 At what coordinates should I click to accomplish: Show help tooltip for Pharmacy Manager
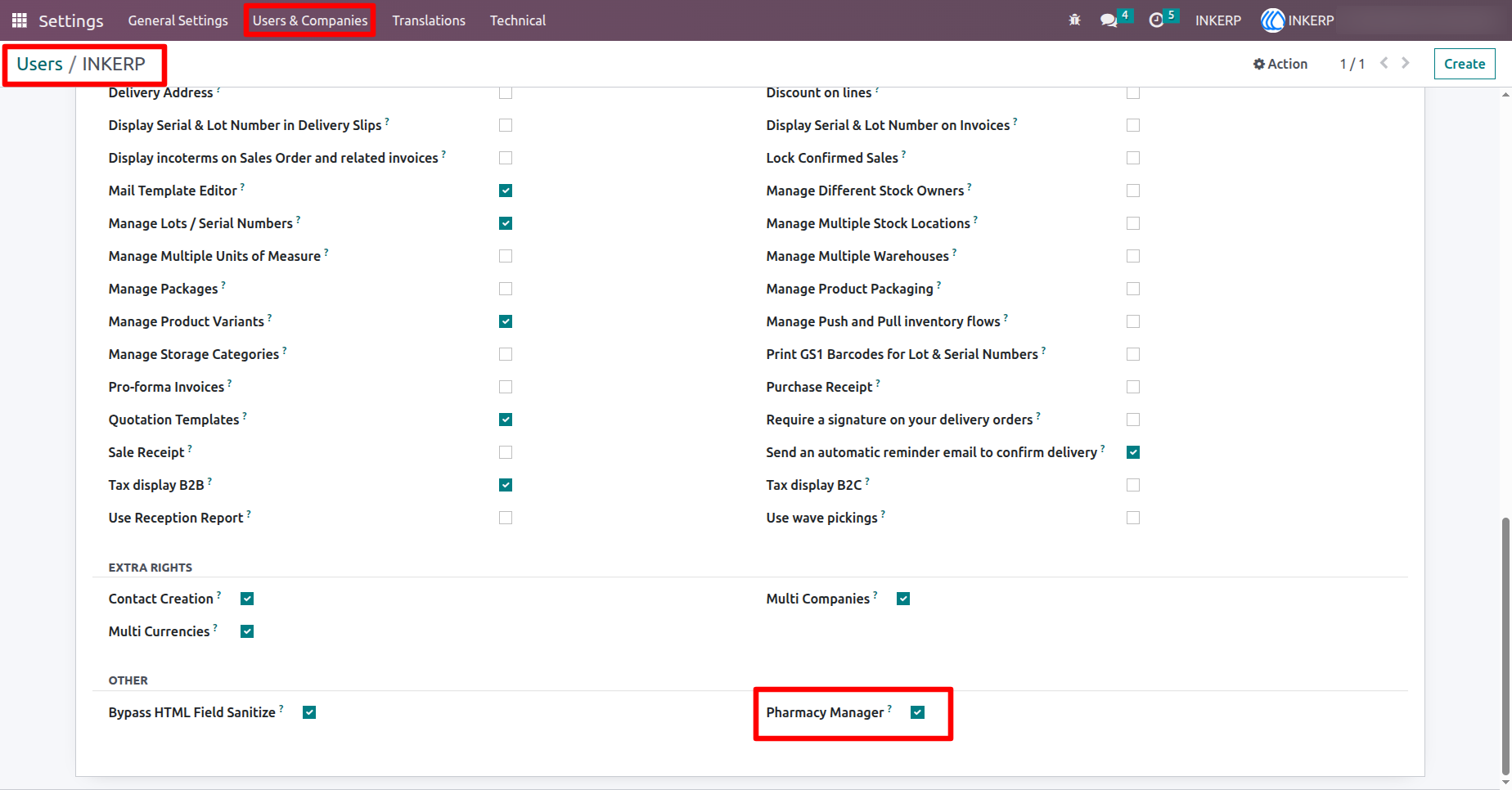890,708
